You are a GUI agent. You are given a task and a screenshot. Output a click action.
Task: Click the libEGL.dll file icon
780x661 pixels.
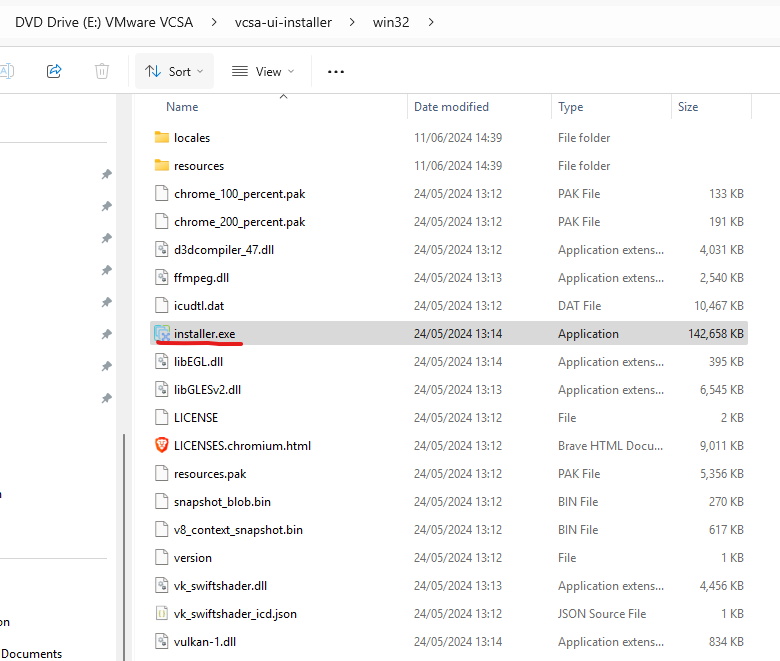(x=162, y=361)
